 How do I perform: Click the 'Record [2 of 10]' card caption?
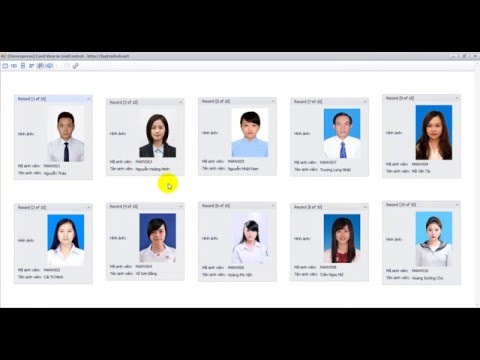[32, 208]
